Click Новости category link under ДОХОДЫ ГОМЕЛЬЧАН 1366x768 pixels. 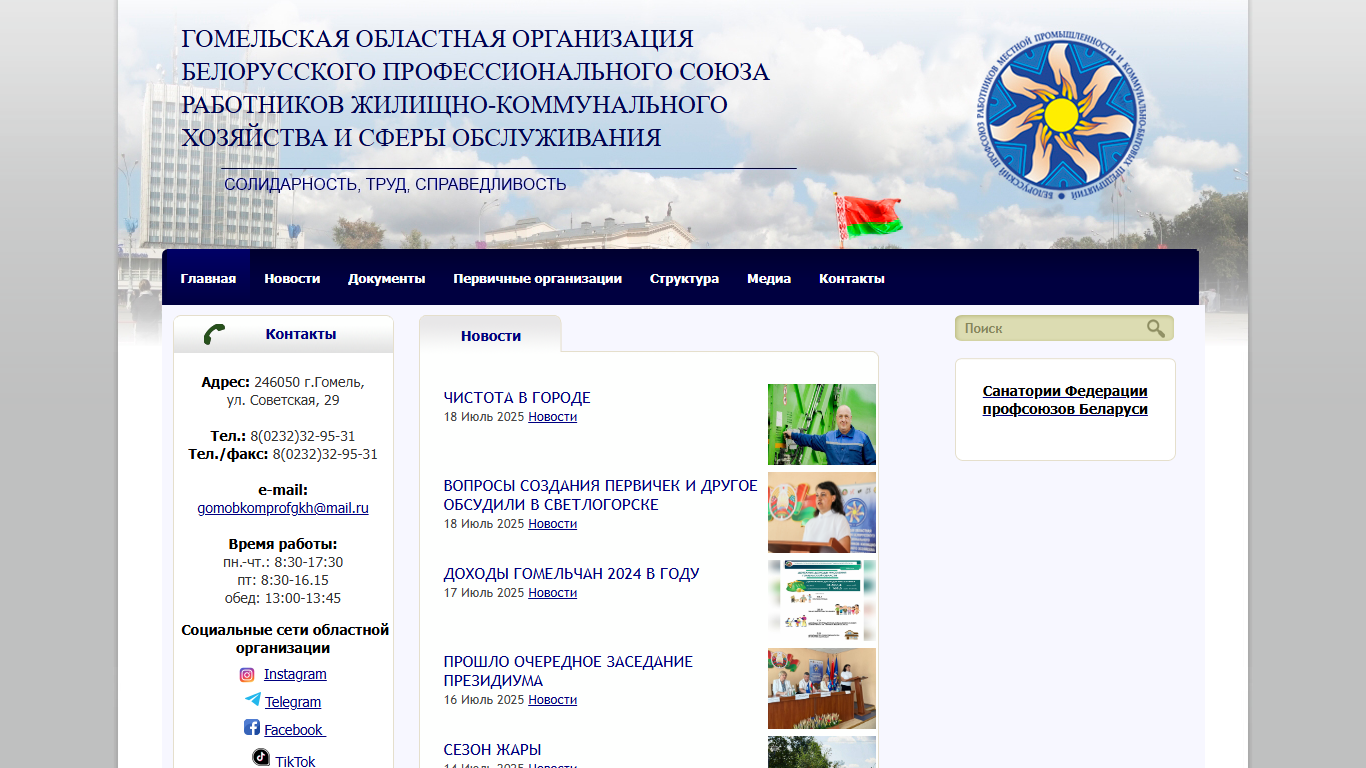pos(552,593)
